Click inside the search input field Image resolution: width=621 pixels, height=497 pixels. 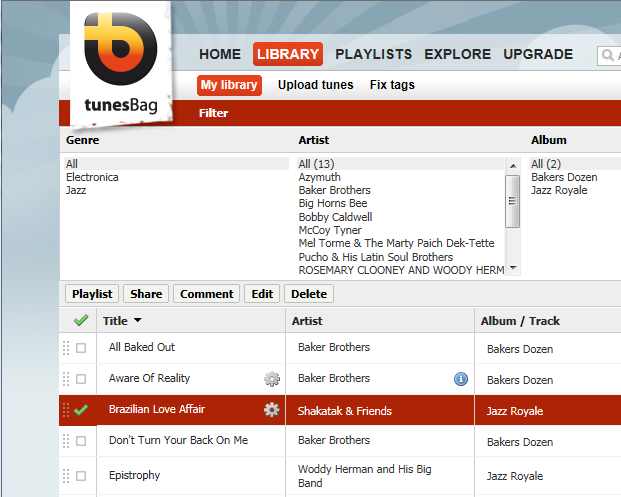click(x=610, y=55)
